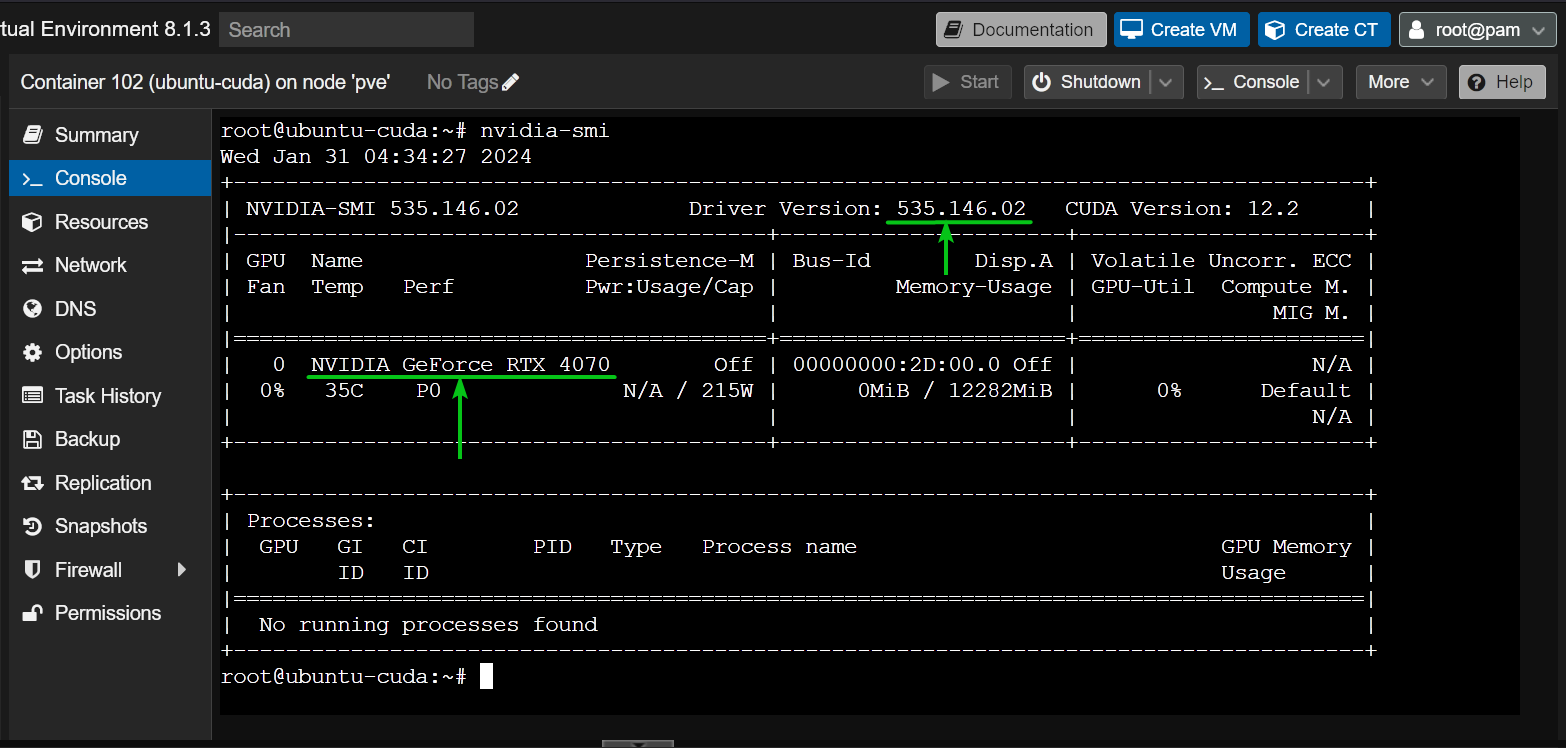1566x748 pixels.
Task: Open the More dropdown menu
Action: coord(1400,82)
